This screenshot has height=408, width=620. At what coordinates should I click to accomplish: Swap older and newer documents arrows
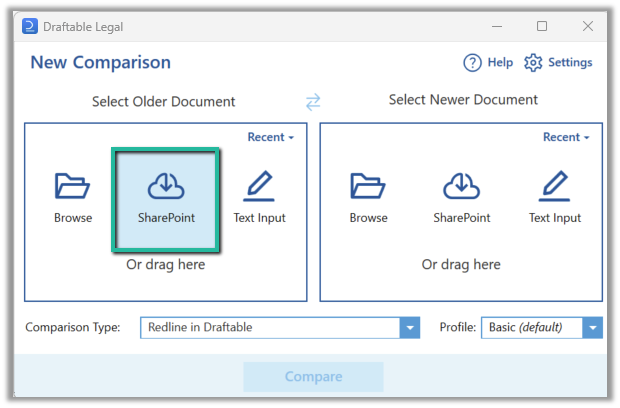click(x=313, y=102)
